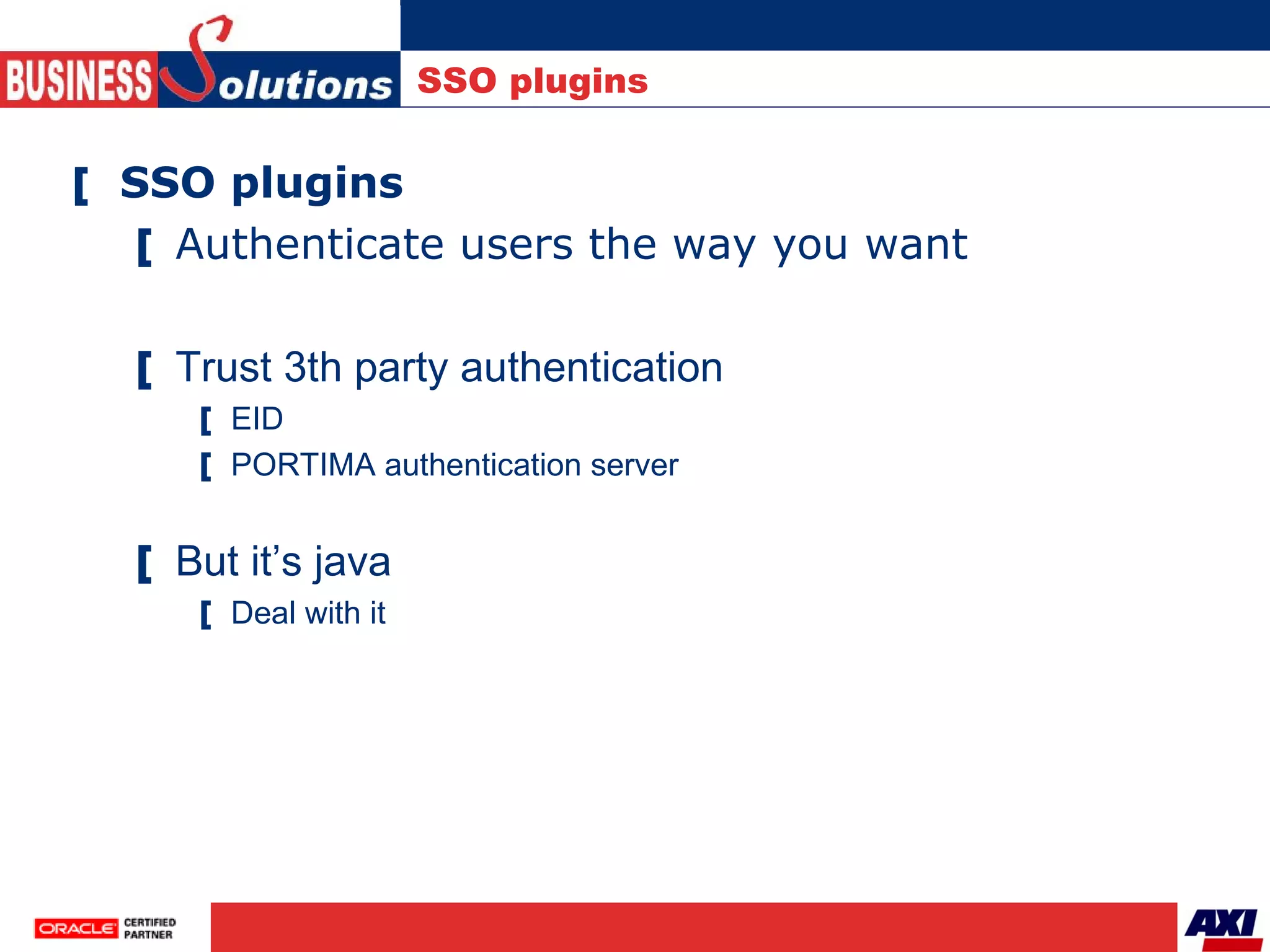Click the 'But it's java' bullet
This screenshot has height=952, width=1270.
[283, 562]
